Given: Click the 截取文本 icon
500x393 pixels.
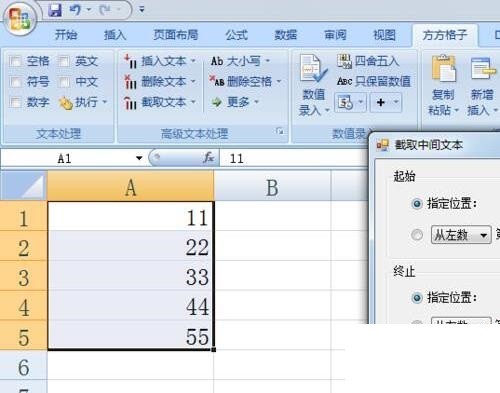Looking at the screenshot, I should tap(130, 103).
